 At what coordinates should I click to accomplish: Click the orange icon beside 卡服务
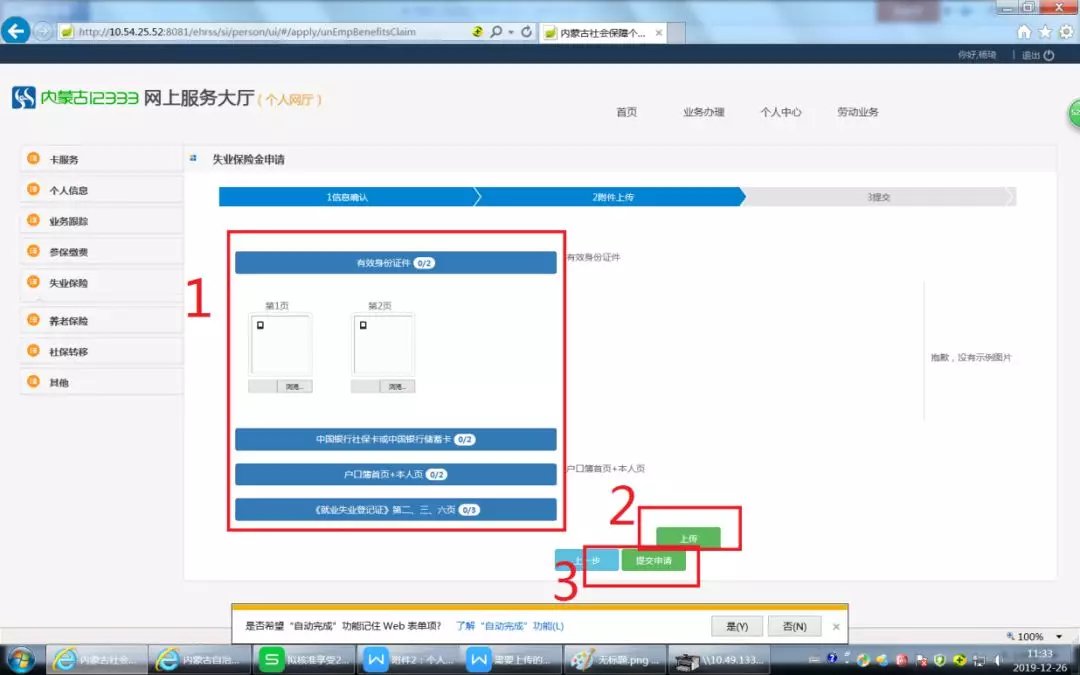pos(33,158)
